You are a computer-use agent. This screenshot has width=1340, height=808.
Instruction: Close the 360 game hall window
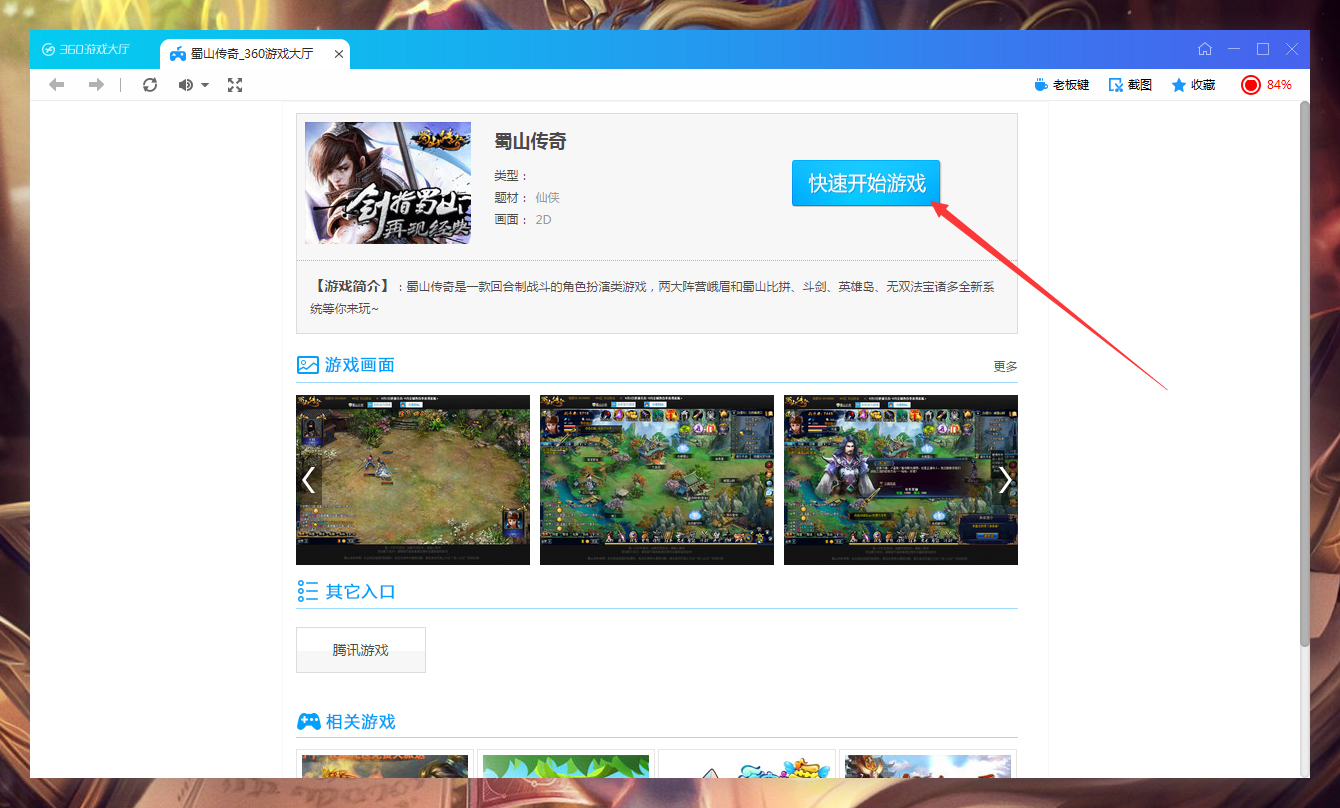tap(1292, 49)
